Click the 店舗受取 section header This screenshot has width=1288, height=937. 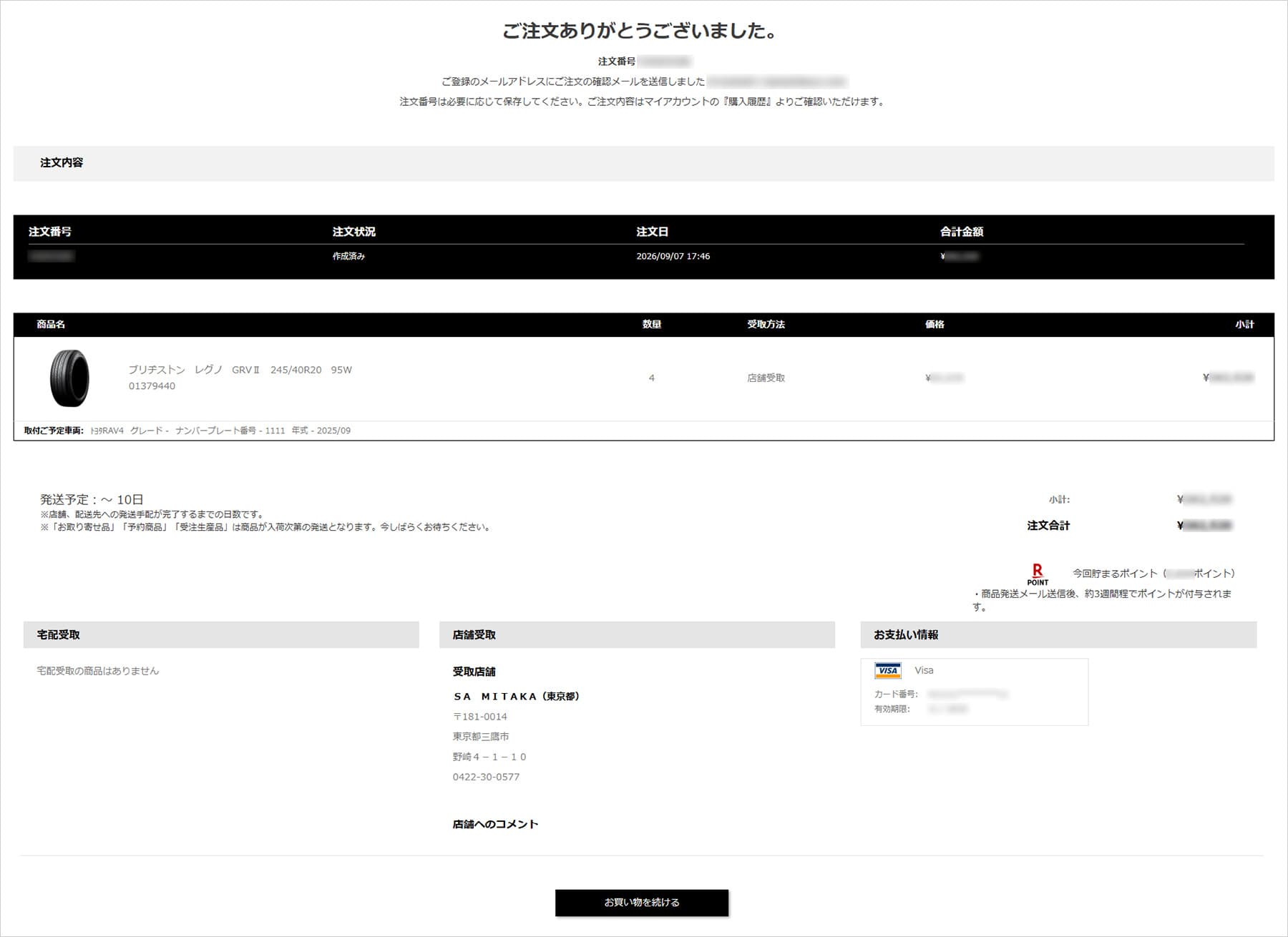click(x=637, y=634)
